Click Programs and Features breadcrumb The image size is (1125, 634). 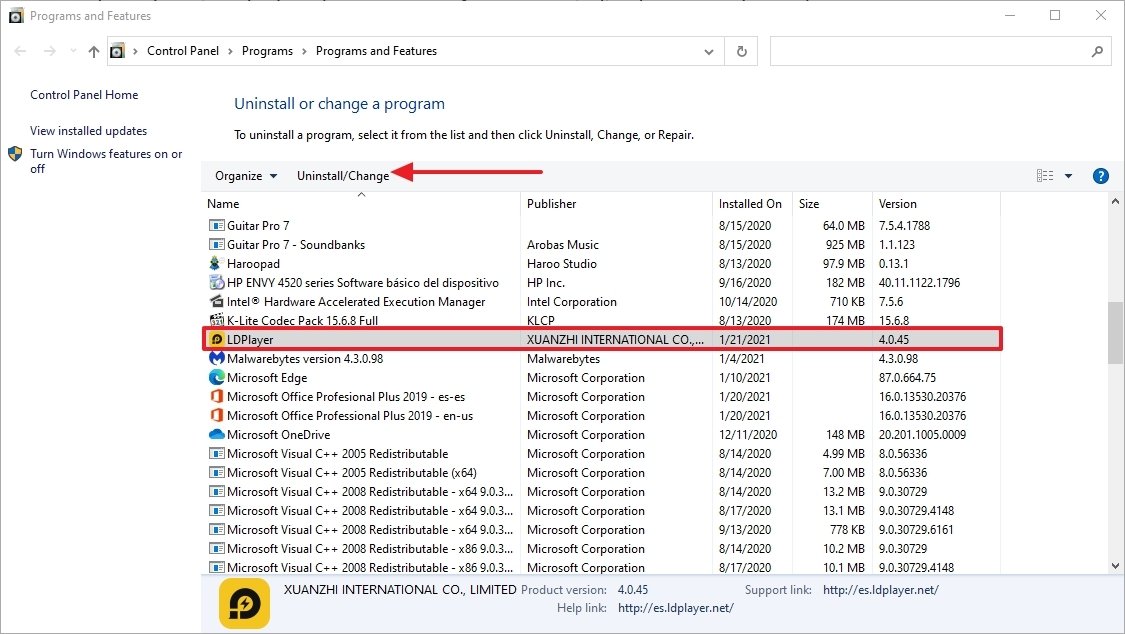pos(376,51)
